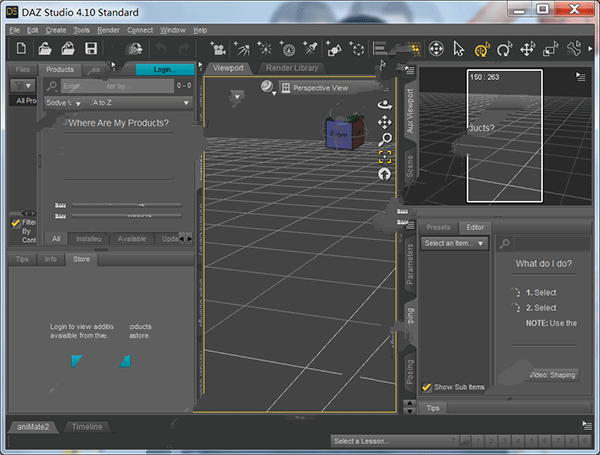
Task: Open the Select an Item dropdown
Action: (x=454, y=243)
